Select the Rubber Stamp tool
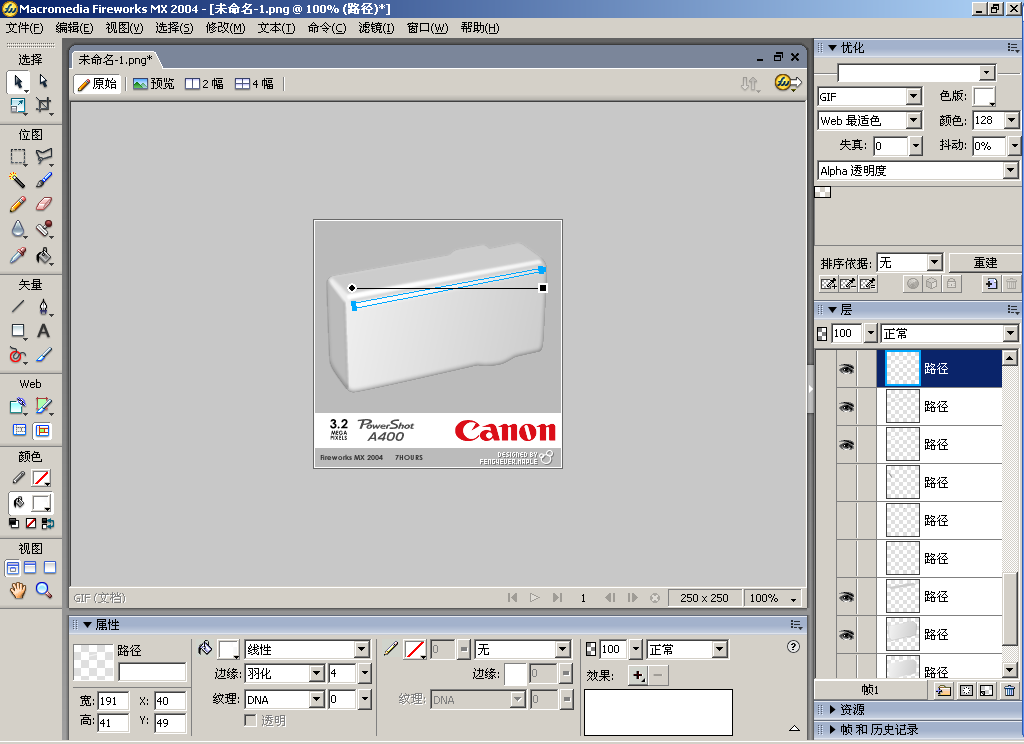 (x=44, y=229)
